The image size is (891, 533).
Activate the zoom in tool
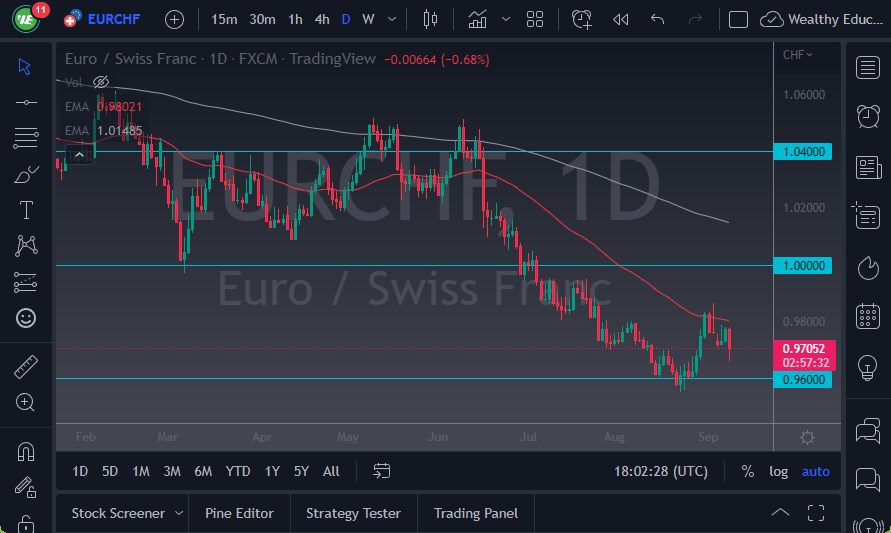[25, 402]
